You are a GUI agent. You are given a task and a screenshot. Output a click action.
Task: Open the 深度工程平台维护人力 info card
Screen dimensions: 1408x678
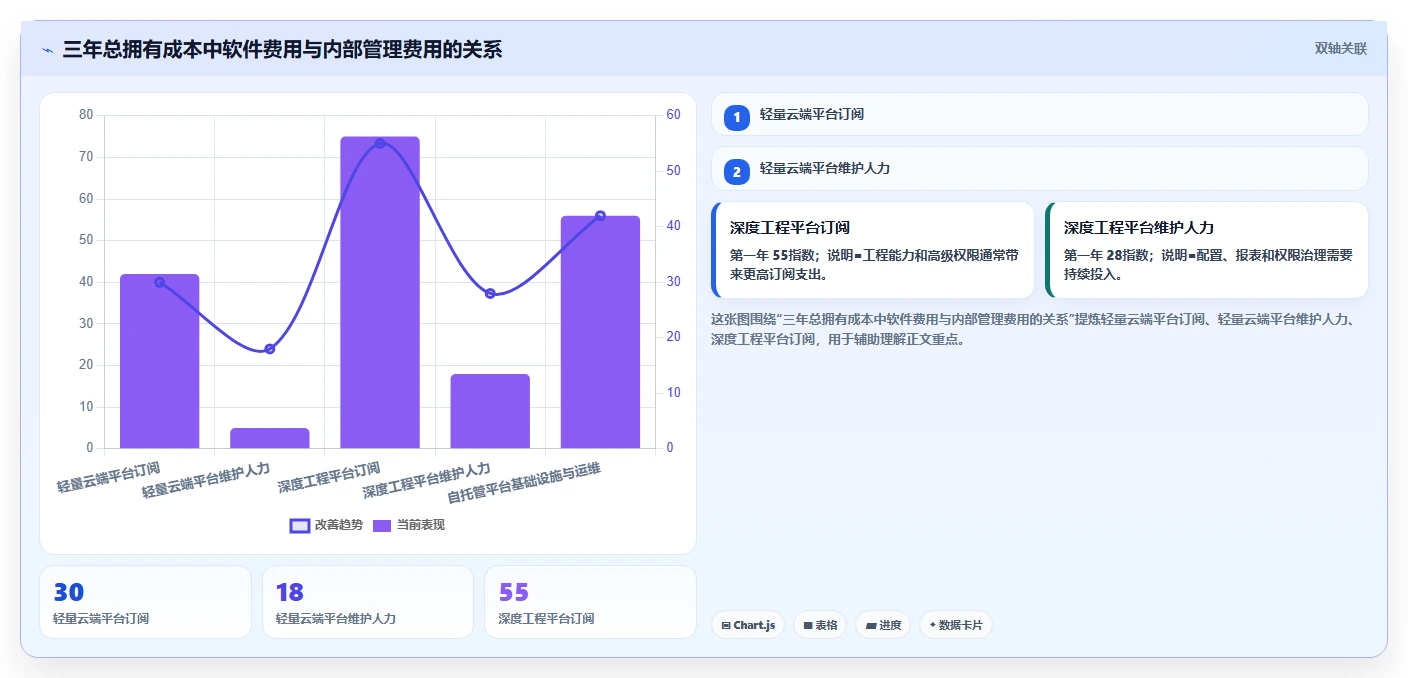tap(1206, 250)
